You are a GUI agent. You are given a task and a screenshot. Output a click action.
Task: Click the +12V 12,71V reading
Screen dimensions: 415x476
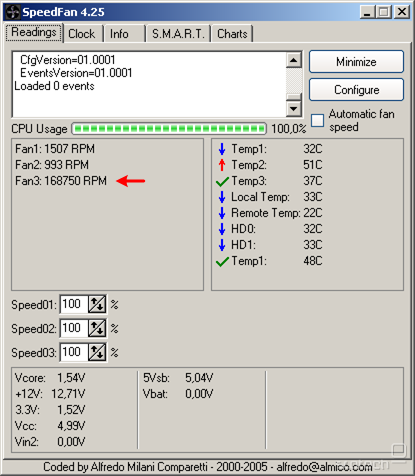coord(50,394)
